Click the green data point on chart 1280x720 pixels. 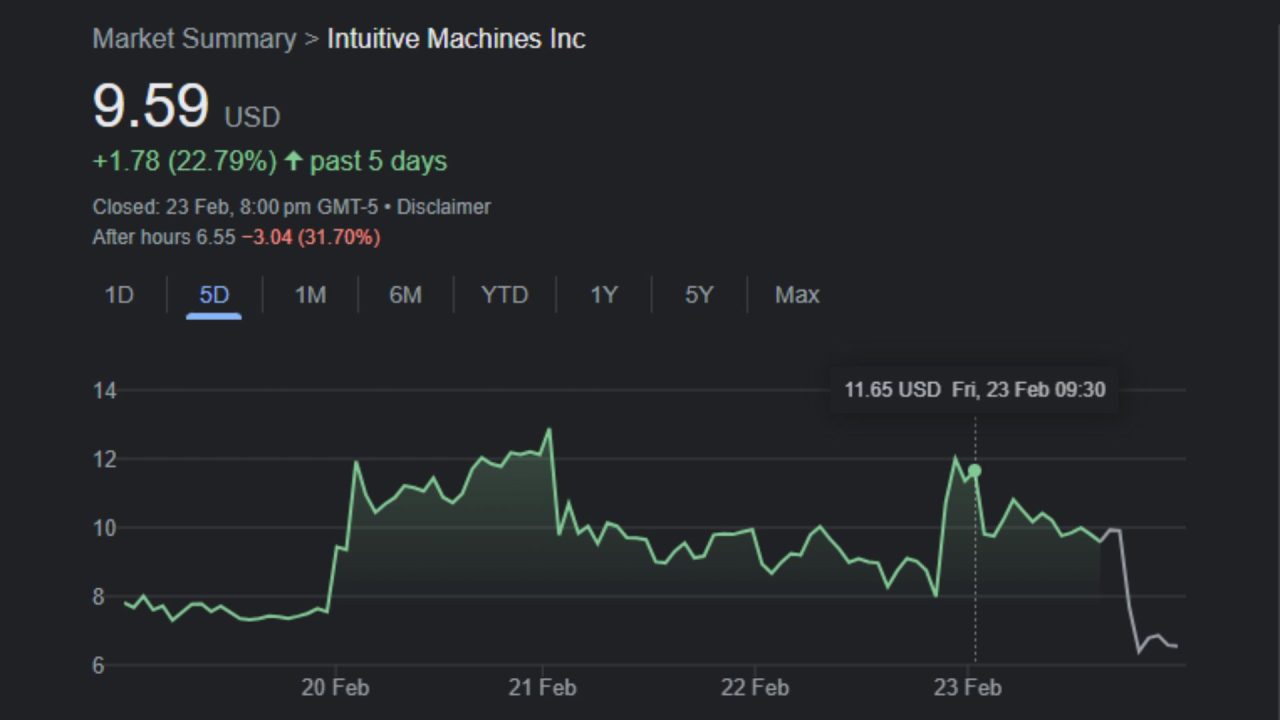coord(974,471)
